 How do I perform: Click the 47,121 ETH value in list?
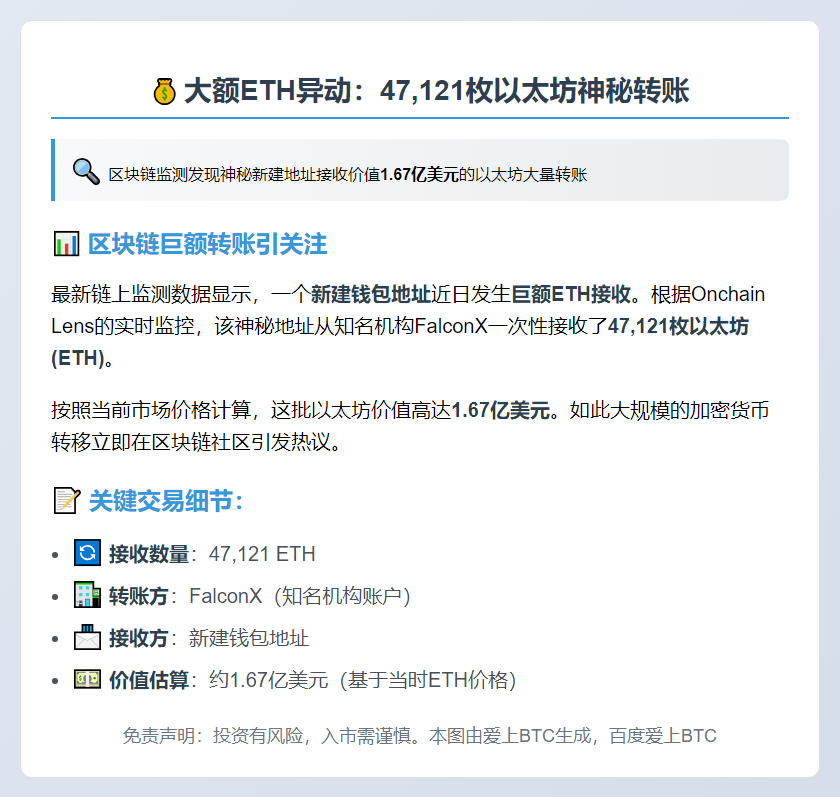[262, 554]
